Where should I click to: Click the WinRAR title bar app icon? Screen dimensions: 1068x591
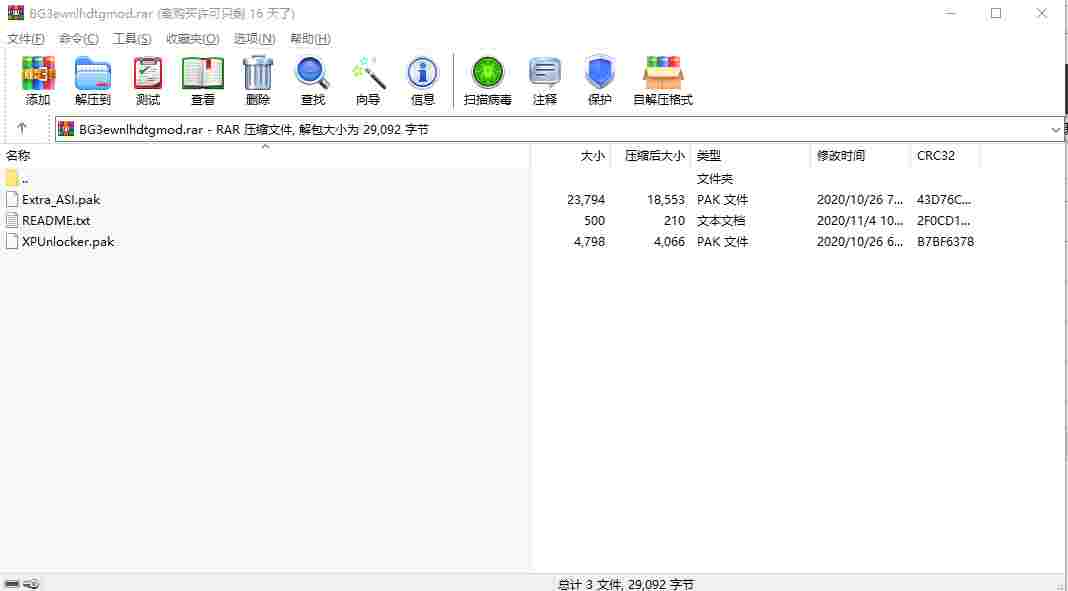(16, 13)
